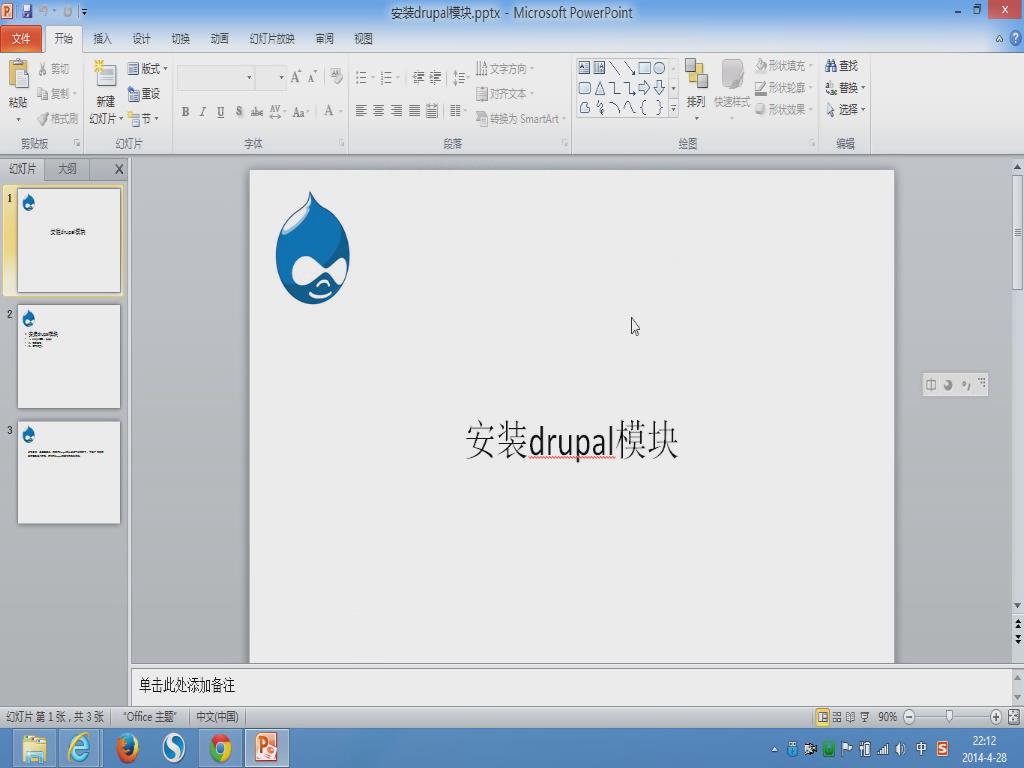
Task: Switch to the 幻灯片放映 slide show tab
Action: [x=272, y=39]
